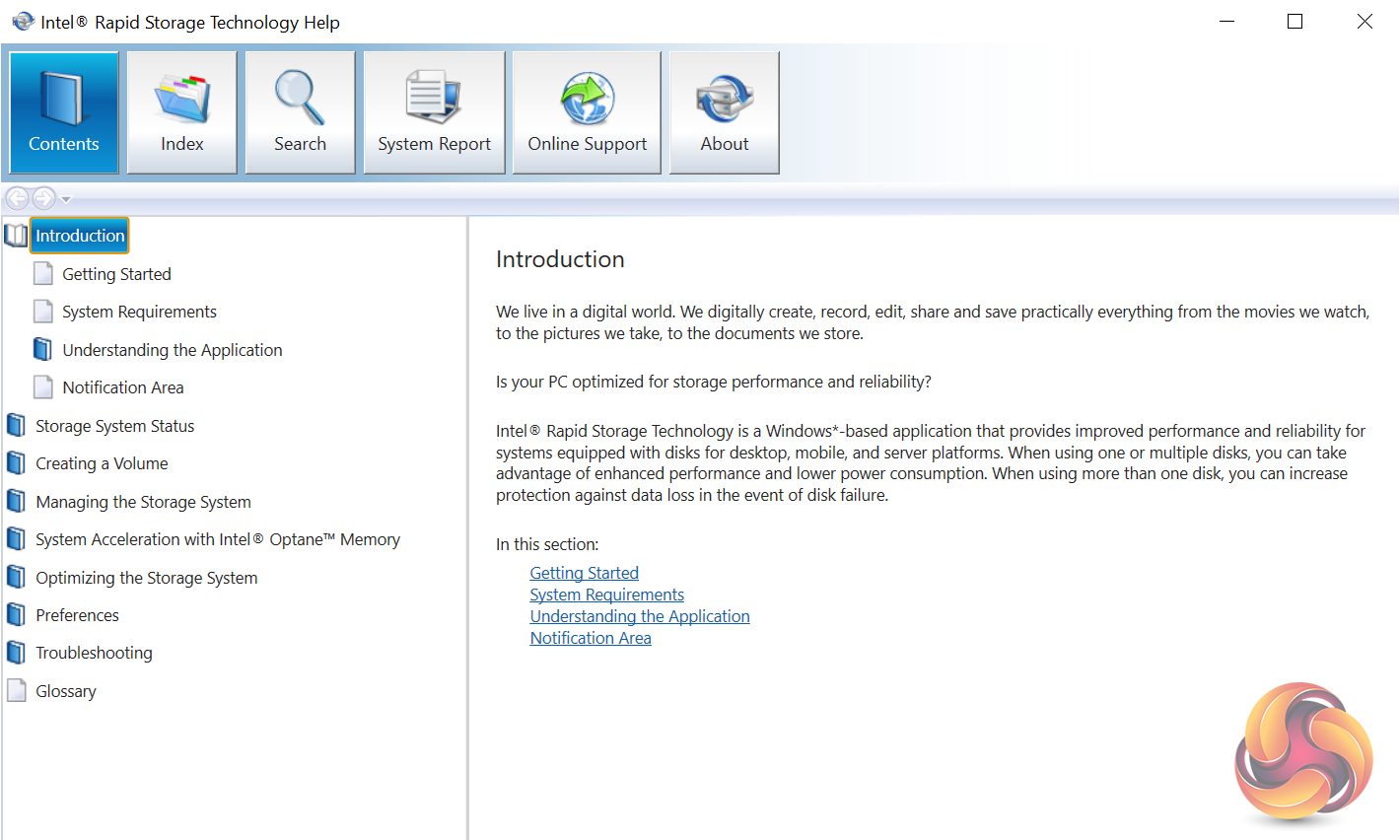Select the Managing the Storage System topic
Screen dimensions: 1400x840
(x=144, y=502)
